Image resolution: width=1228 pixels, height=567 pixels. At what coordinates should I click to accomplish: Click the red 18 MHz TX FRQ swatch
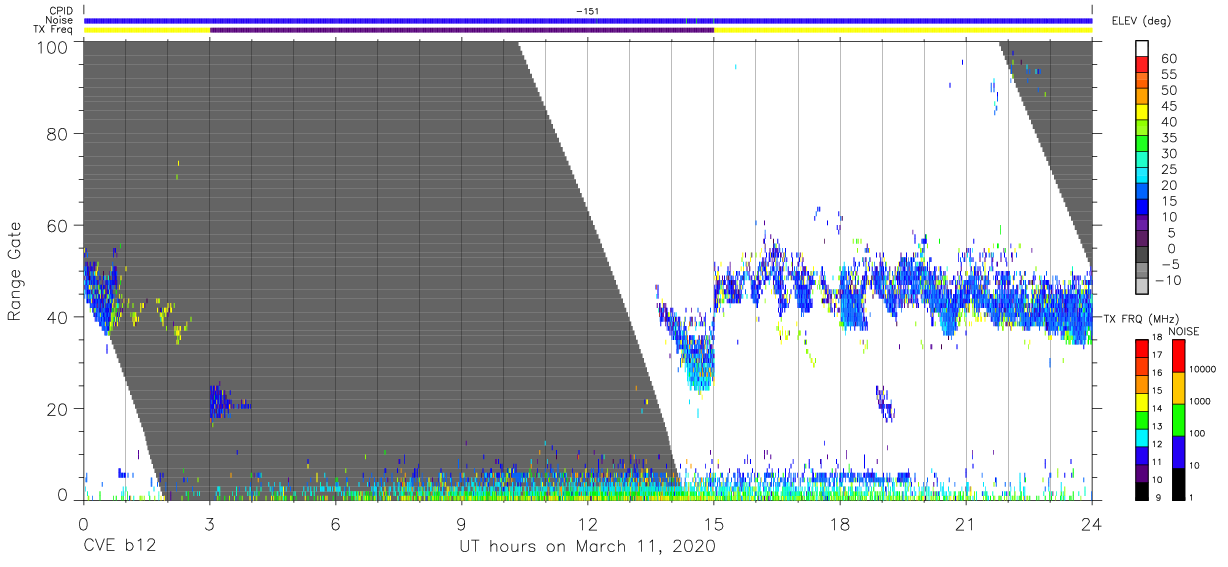(x=1141, y=348)
